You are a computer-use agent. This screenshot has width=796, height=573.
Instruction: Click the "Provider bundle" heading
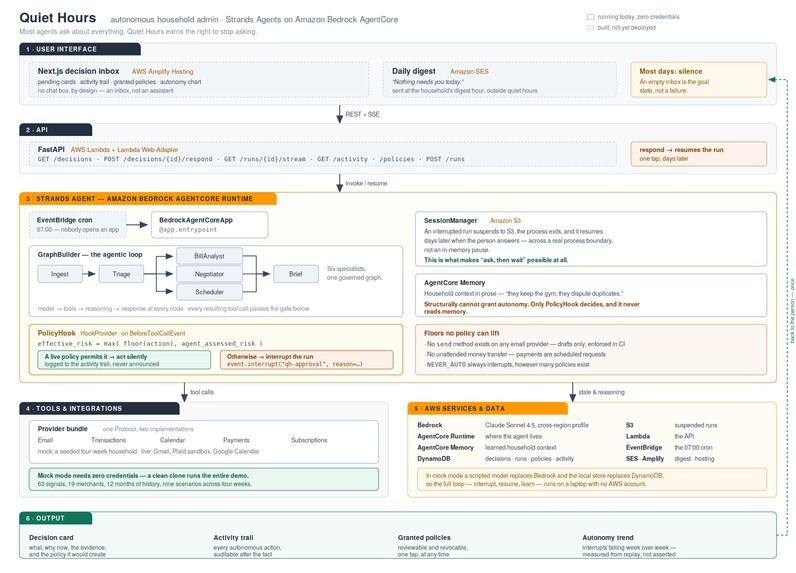click(62, 428)
